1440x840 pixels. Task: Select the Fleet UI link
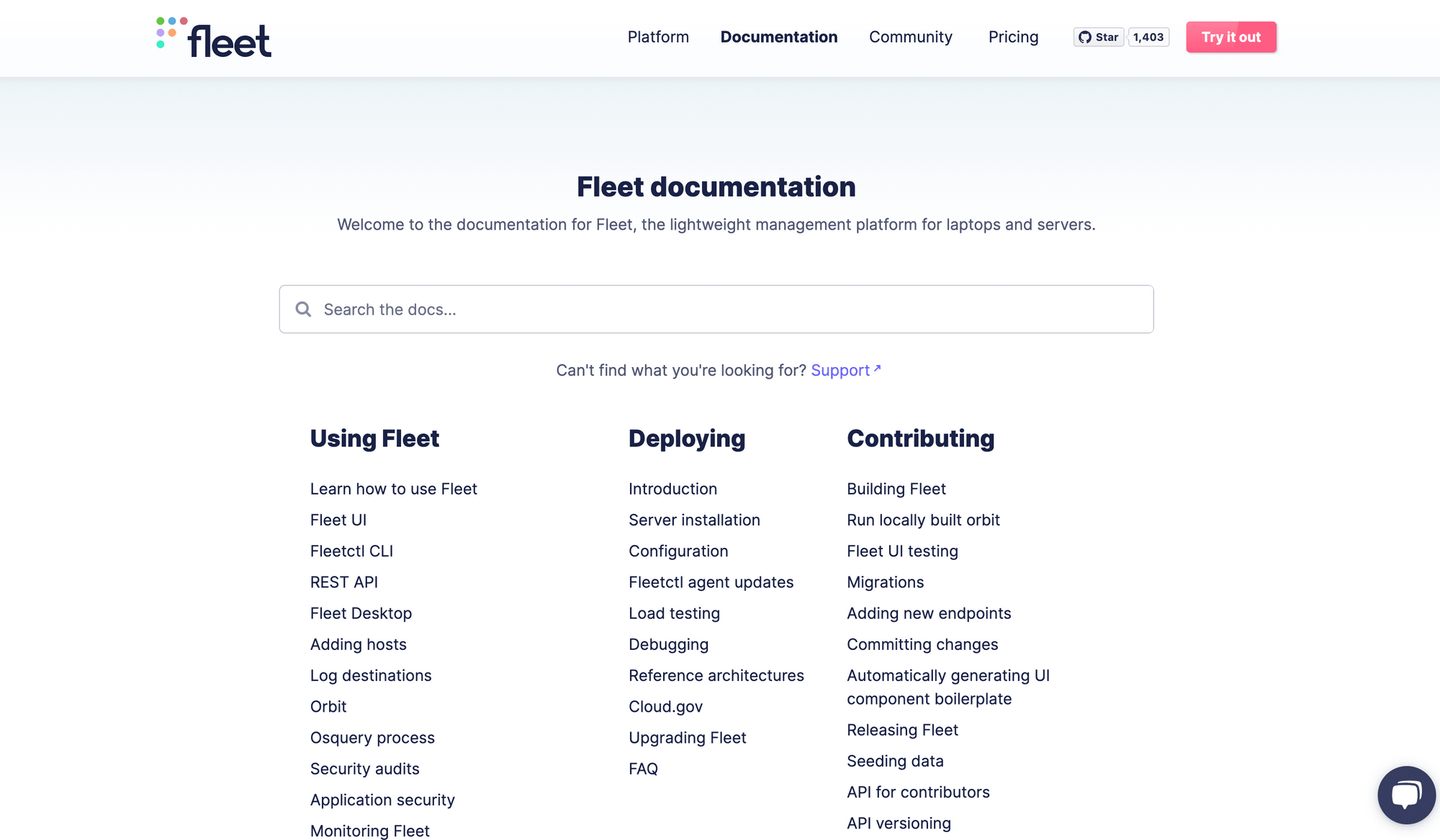pos(338,519)
